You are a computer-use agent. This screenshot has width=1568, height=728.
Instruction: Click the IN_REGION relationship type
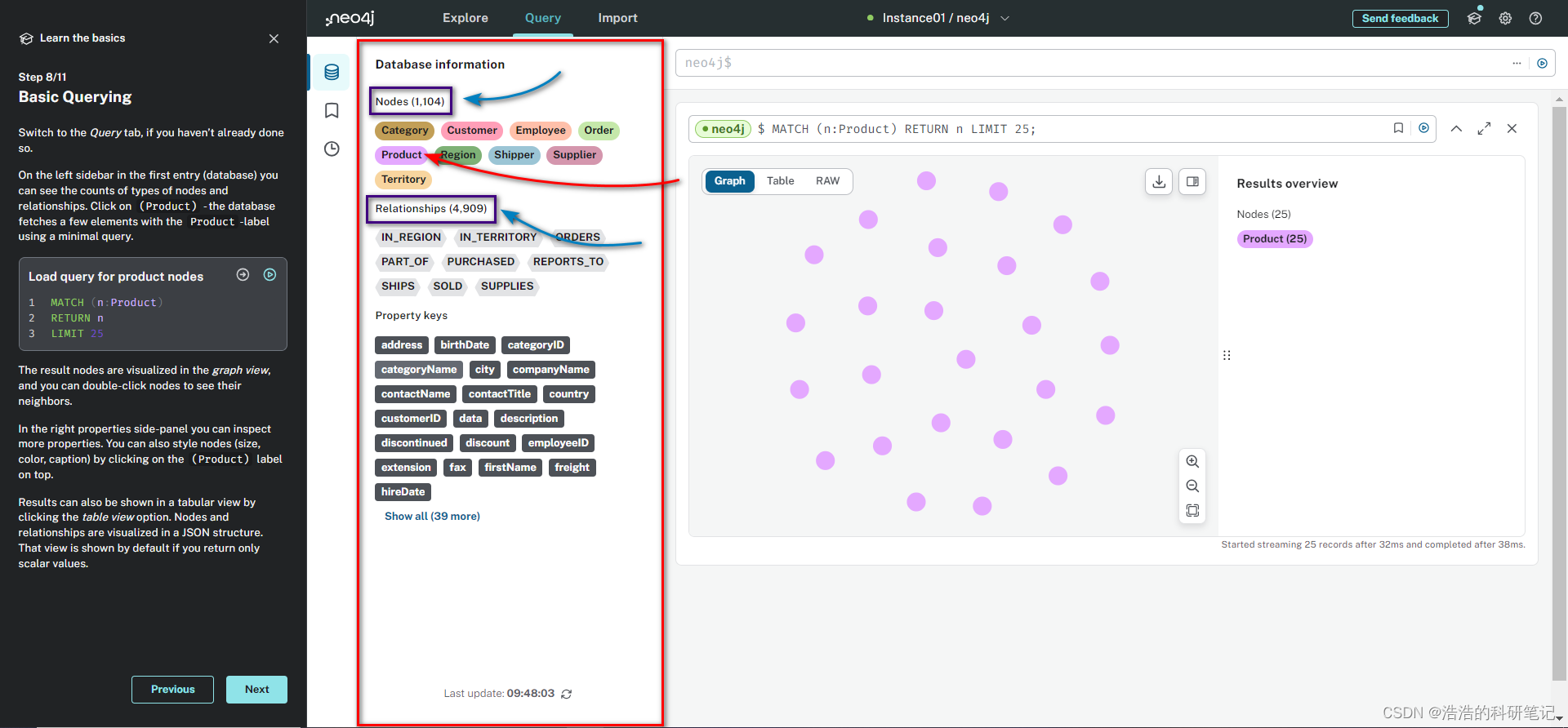tap(411, 237)
